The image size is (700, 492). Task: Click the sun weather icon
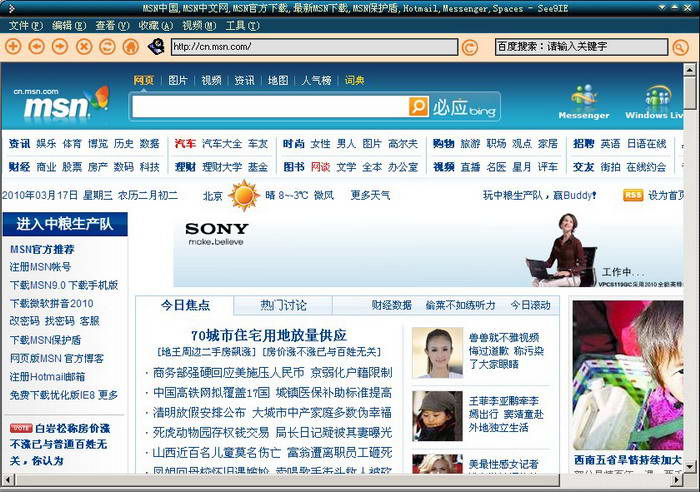244,195
